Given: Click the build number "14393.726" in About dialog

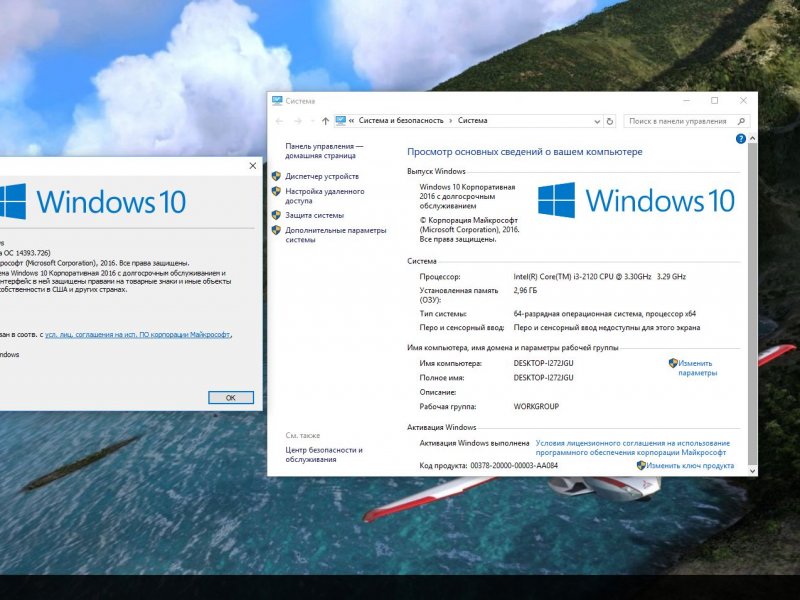Looking at the screenshot, I should [x=32, y=253].
